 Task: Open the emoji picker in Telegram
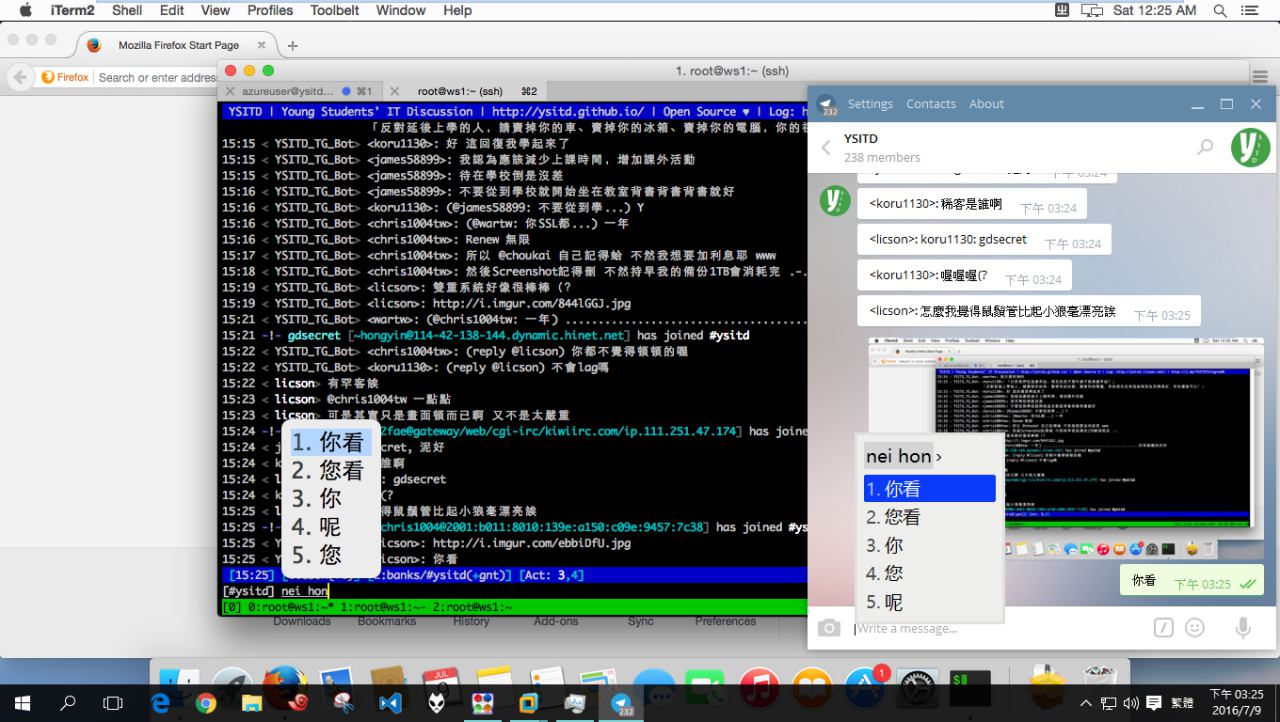click(1195, 627)
